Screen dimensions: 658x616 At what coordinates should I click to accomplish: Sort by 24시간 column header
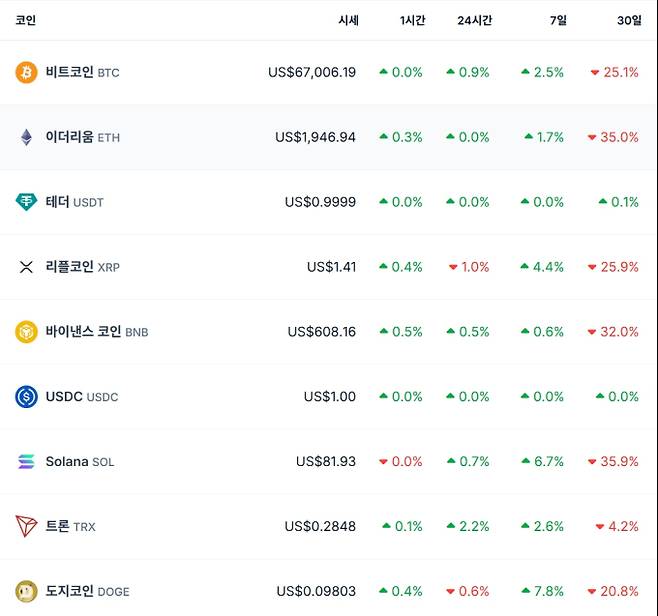pyautogui.click(x=475, y=20)
